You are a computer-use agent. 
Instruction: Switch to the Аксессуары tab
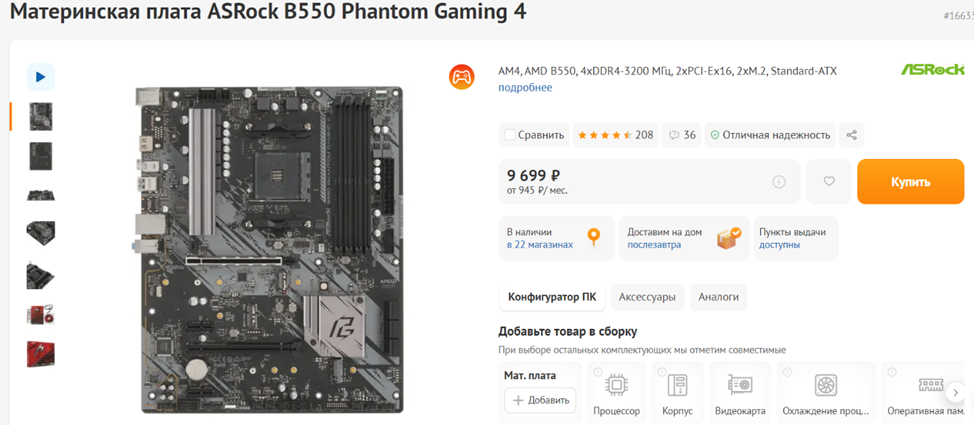pyautogui.click(x=647, y=297)
